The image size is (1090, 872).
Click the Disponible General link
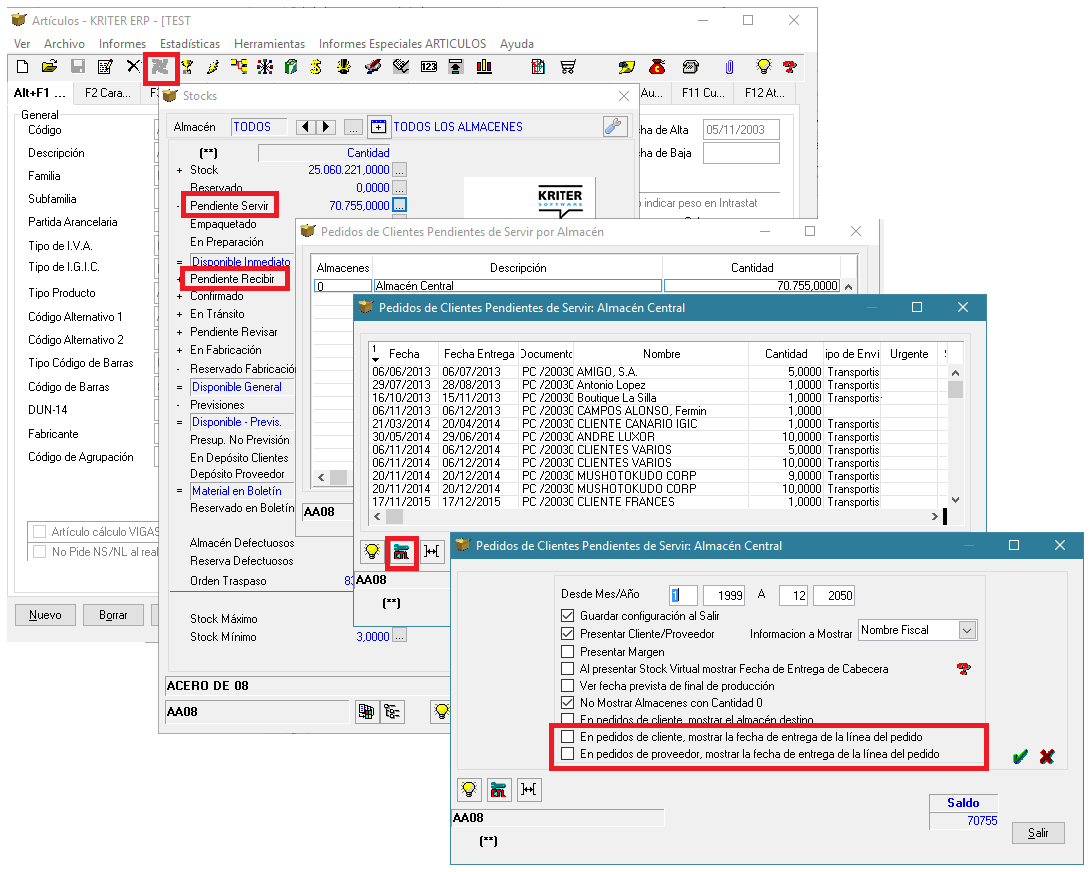(237, 387)
